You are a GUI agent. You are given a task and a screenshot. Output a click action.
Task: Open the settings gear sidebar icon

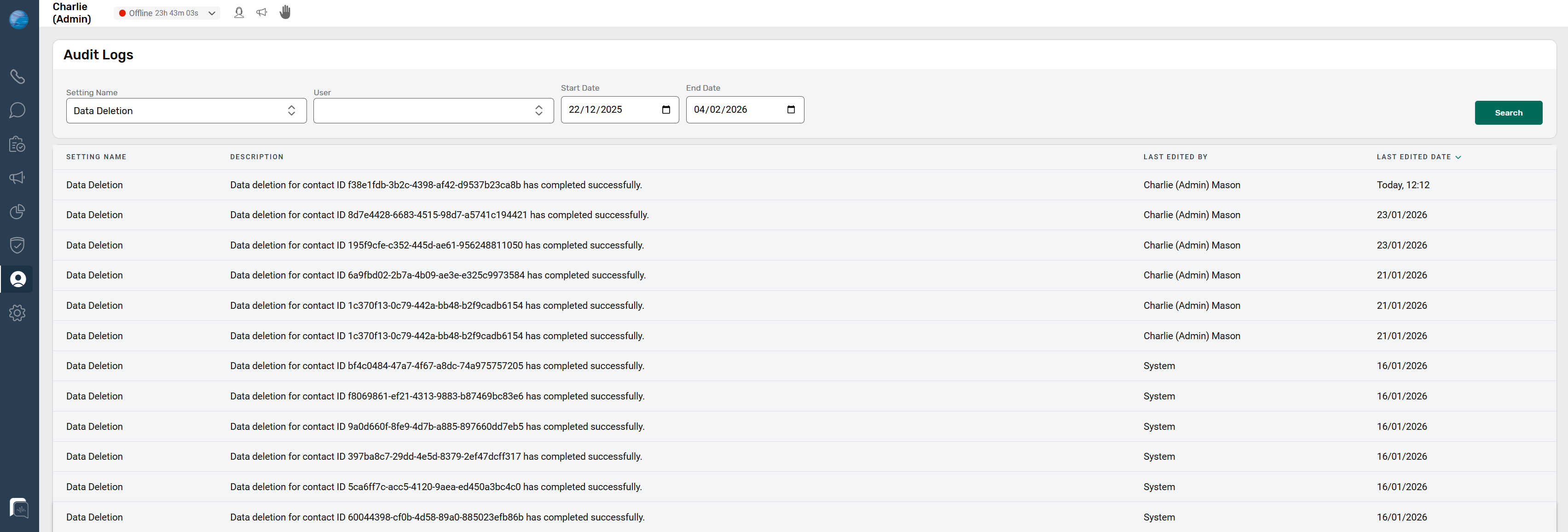click(x=17, y=313)
